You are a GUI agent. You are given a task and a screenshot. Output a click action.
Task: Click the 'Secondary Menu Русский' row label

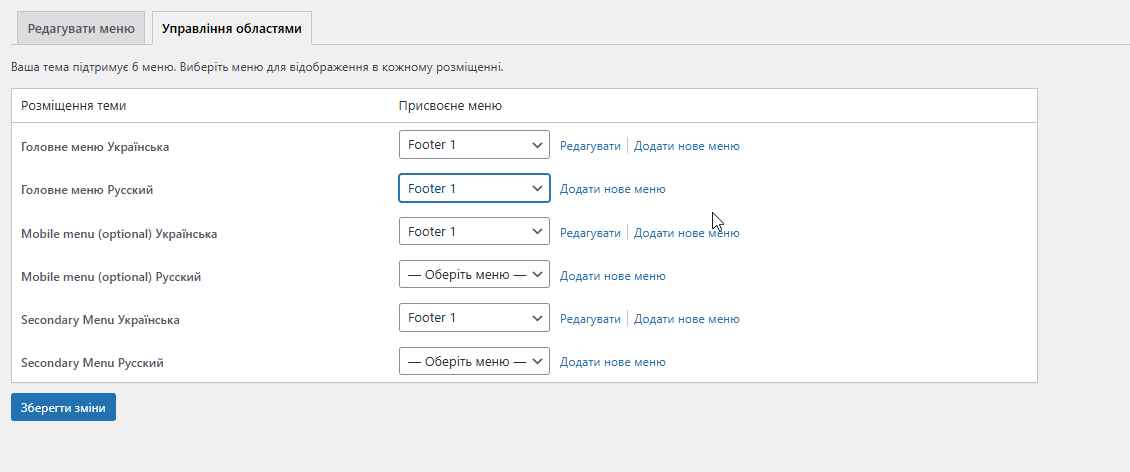pos(92,363)
